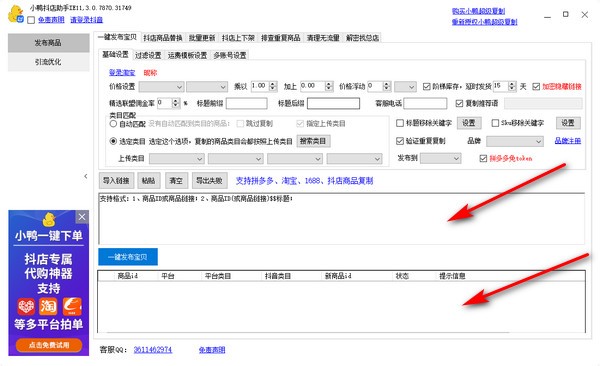Switch to the 批量更新 tab

click(202, 38)
